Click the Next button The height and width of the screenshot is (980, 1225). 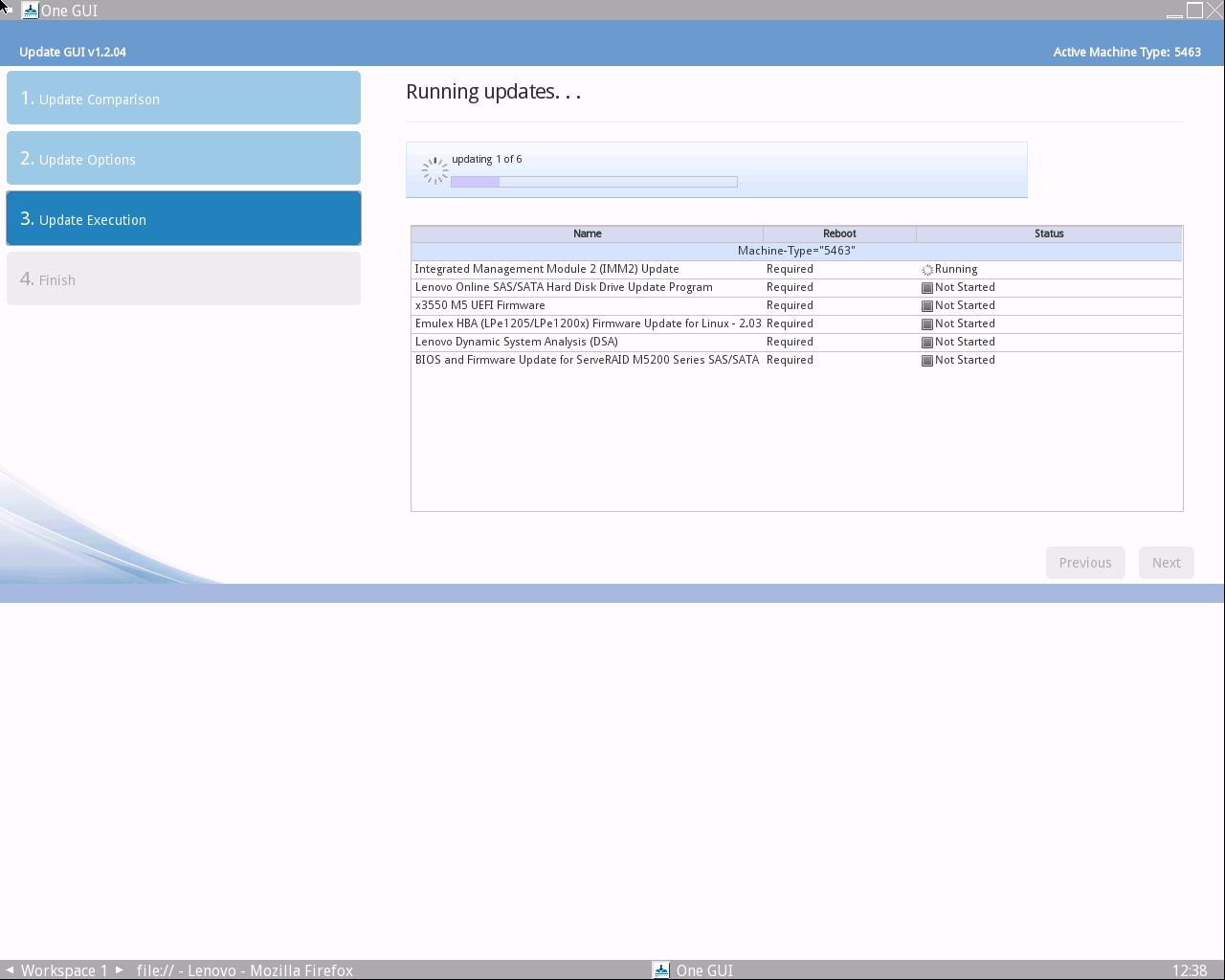coord(1166,563)
